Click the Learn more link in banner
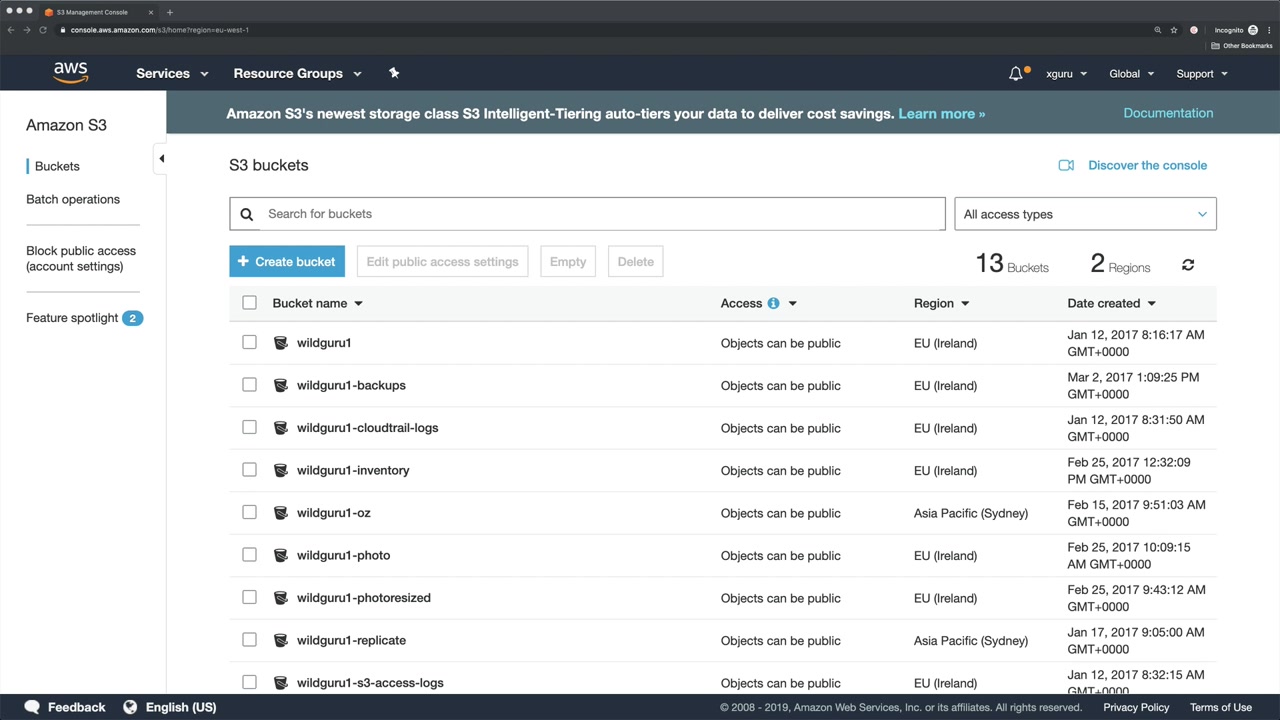1280x720 pixels. coord(941,114)
